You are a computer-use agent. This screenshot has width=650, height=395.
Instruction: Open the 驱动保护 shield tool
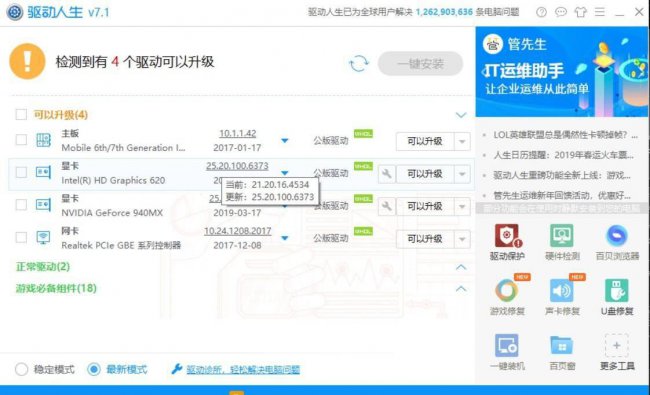[507, 236]
